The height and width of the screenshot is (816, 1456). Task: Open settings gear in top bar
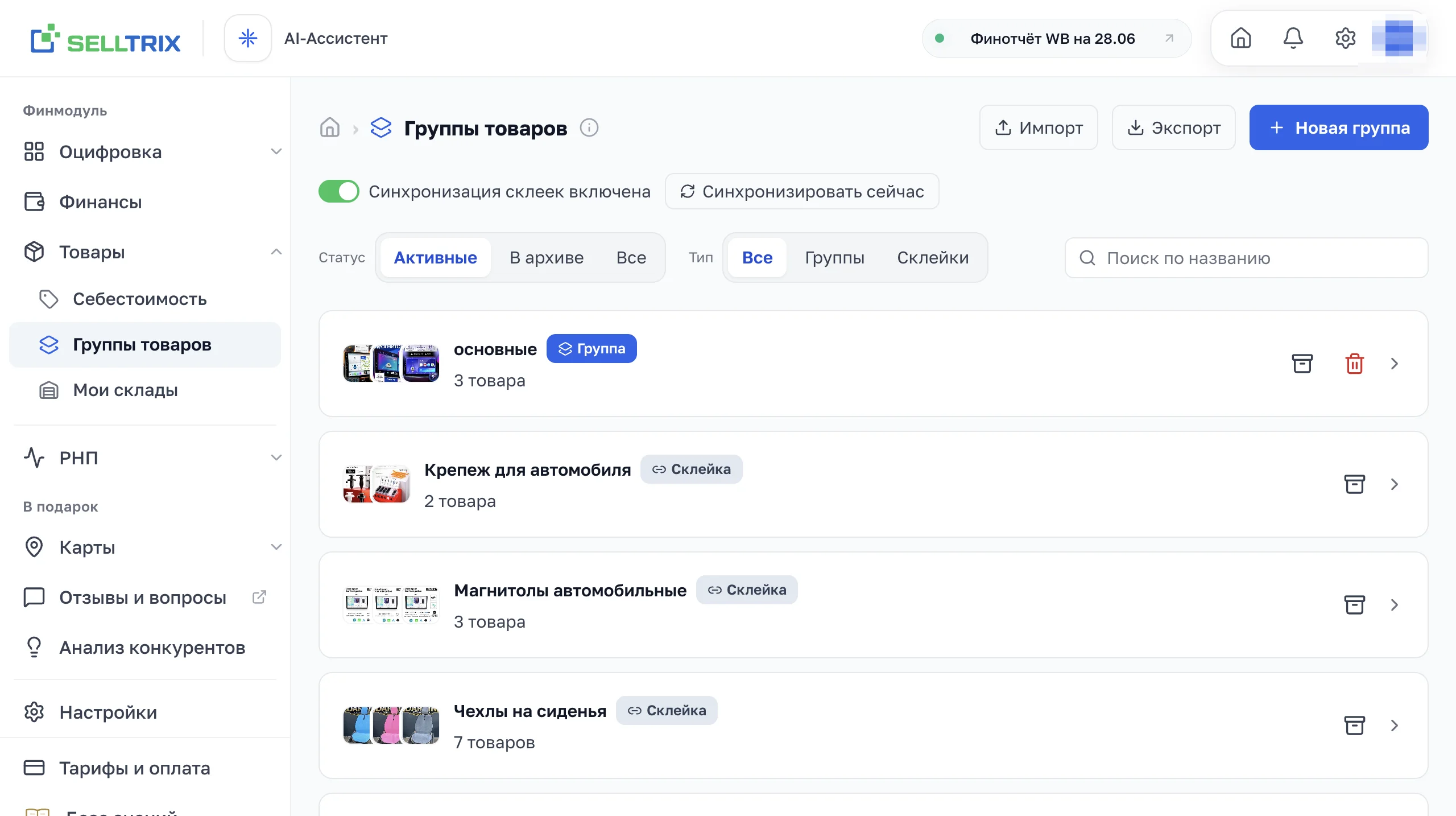(x=1345, y=38)
